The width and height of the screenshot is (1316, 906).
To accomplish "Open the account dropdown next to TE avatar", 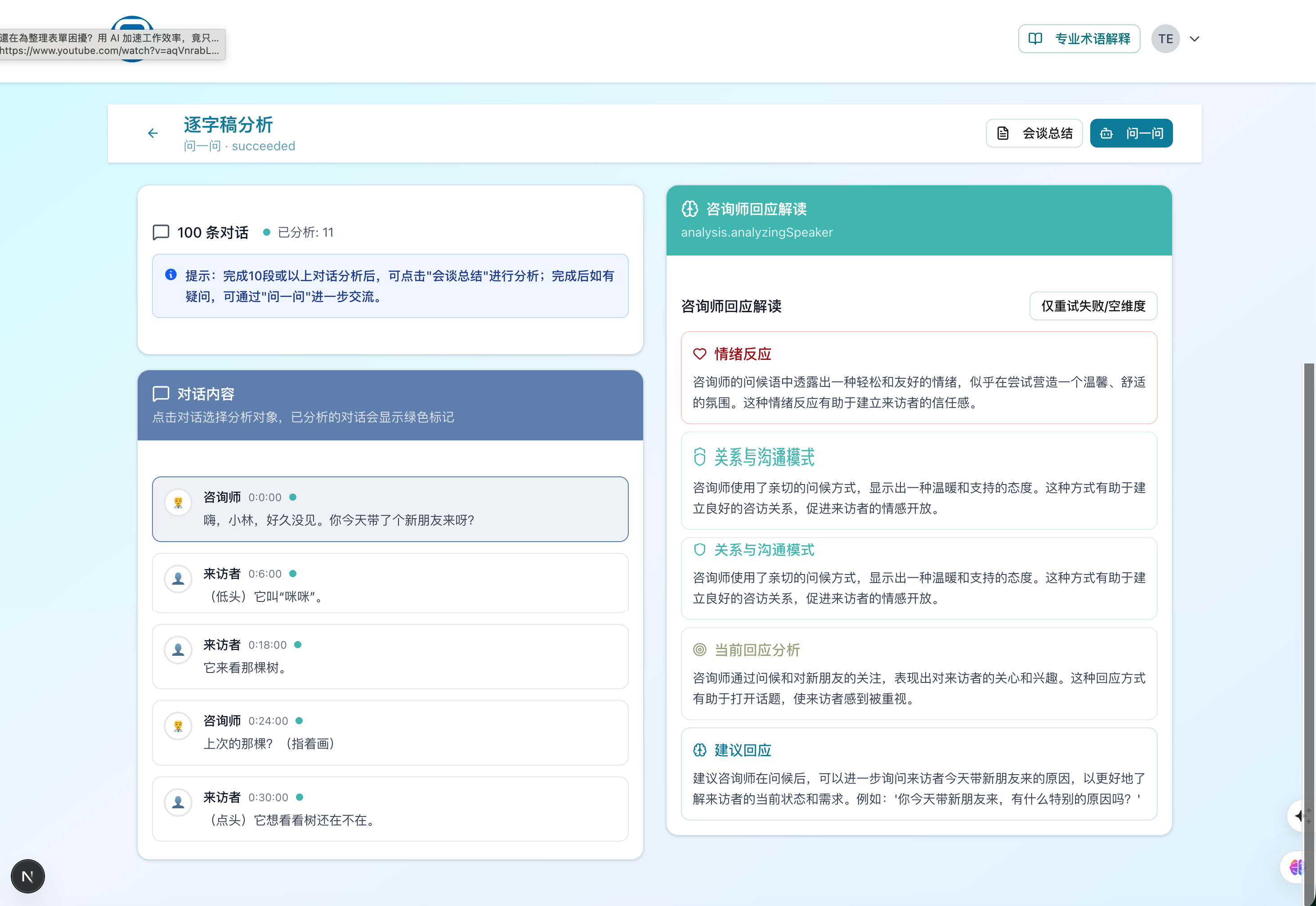I will click(x=1195, y=39).
